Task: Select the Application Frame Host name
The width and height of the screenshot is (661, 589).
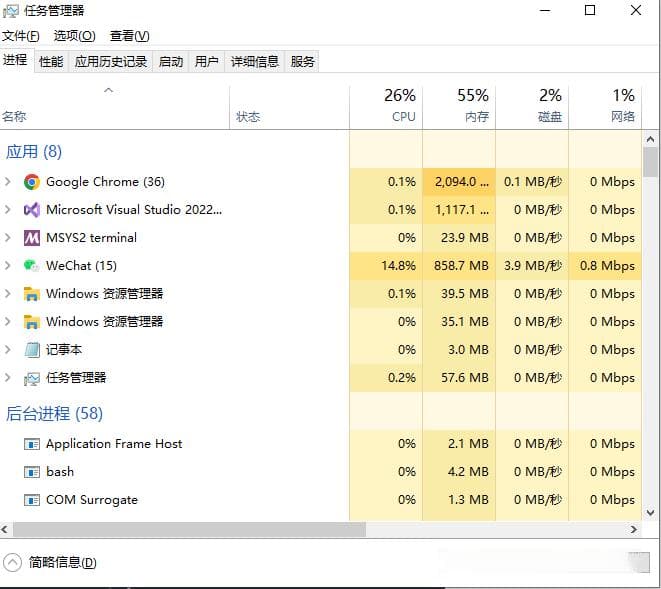Action: click(x=114, y=444)
